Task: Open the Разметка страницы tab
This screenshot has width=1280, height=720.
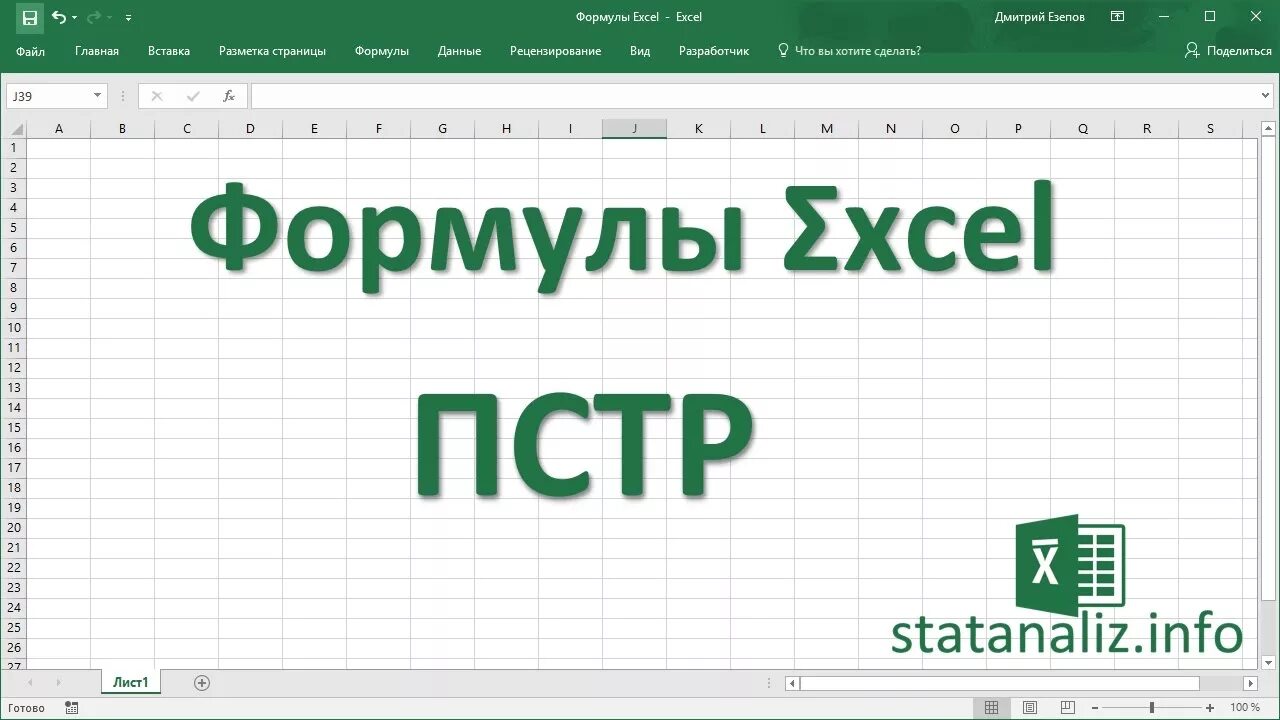Action: point(272,51)
